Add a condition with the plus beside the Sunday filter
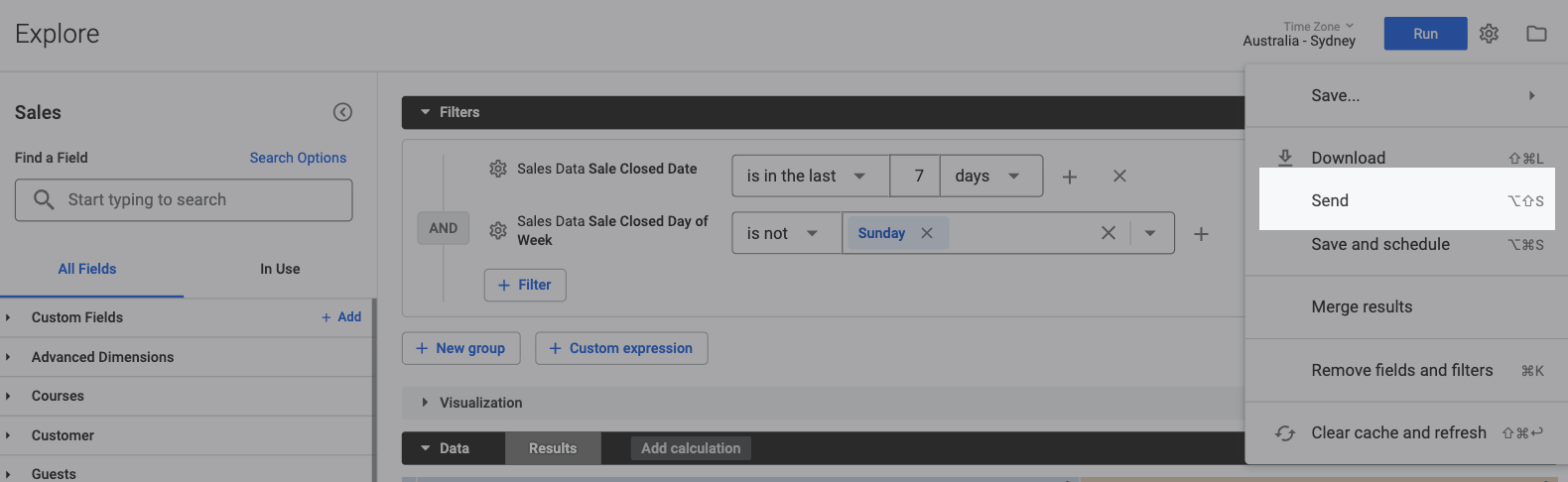Viewport: 1568px width, 482px height. click(1201, 234)
